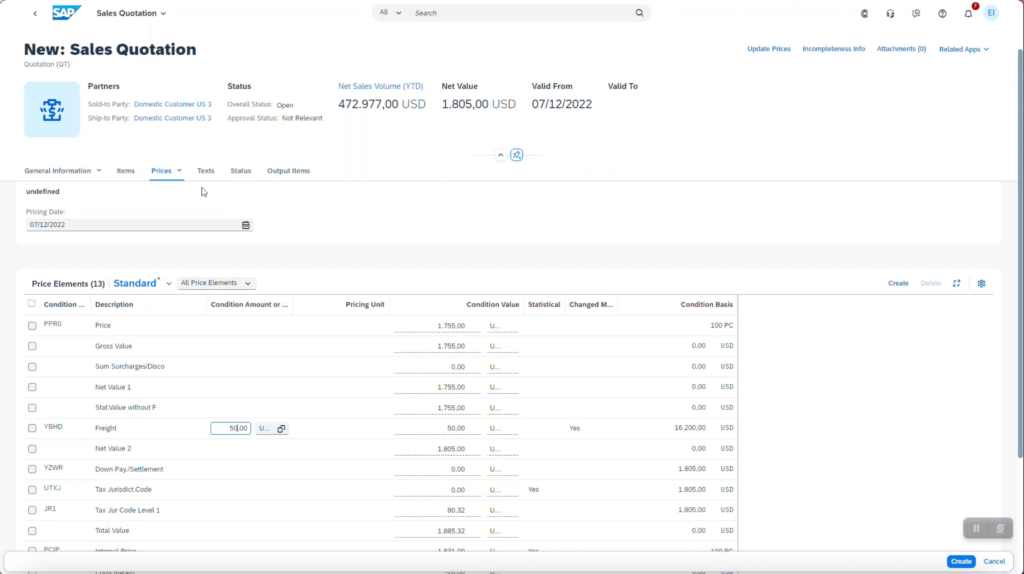Select the Net Value 2 row checkbox
Viewport: 1024px width, 574px height.
(32, 449)
